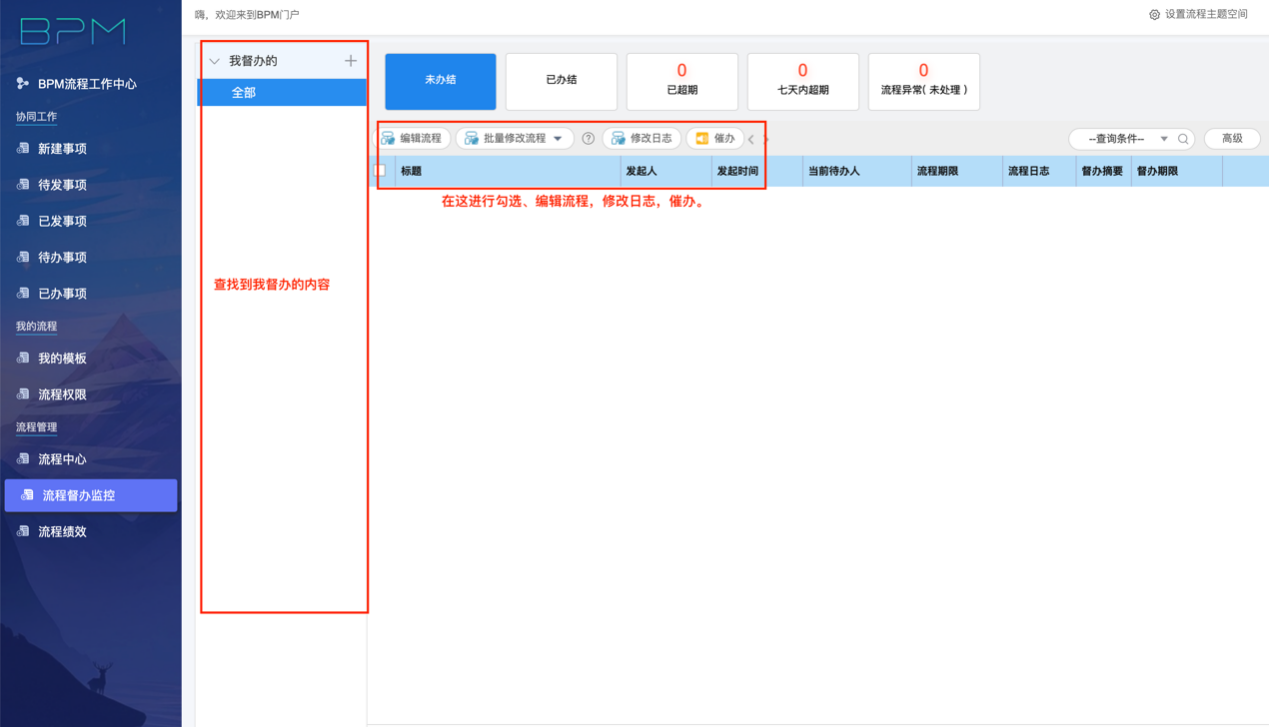Click the search magnifier icon
This screenshot has height=727, width=1269.
[1183, 139]
